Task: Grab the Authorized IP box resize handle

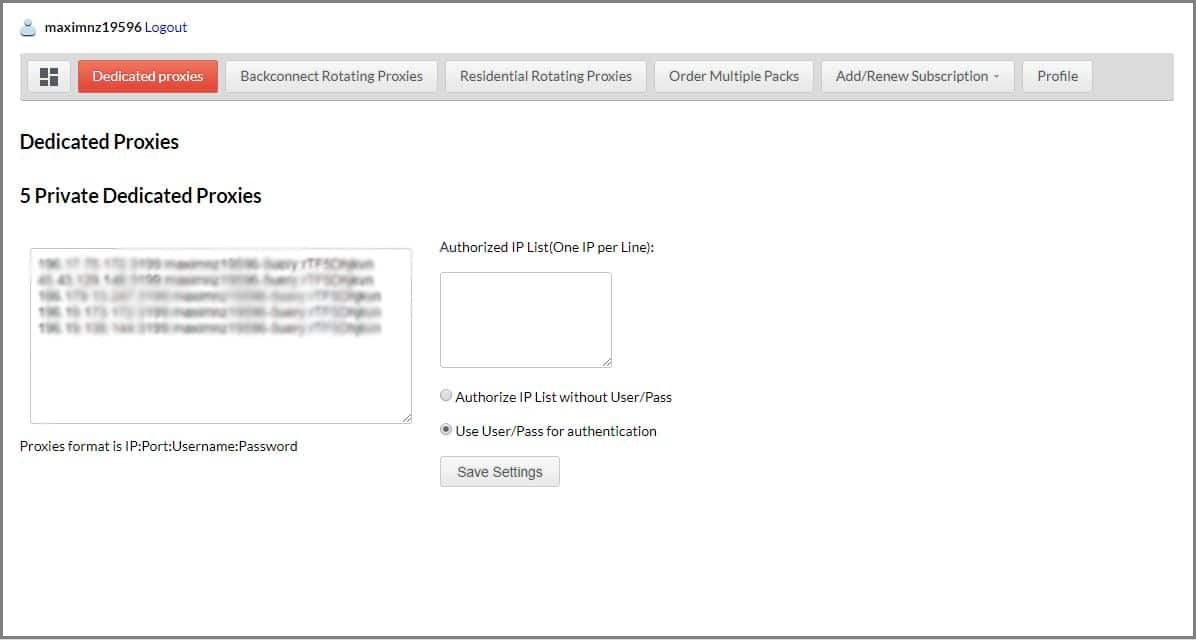Action: tap(606, 362)
